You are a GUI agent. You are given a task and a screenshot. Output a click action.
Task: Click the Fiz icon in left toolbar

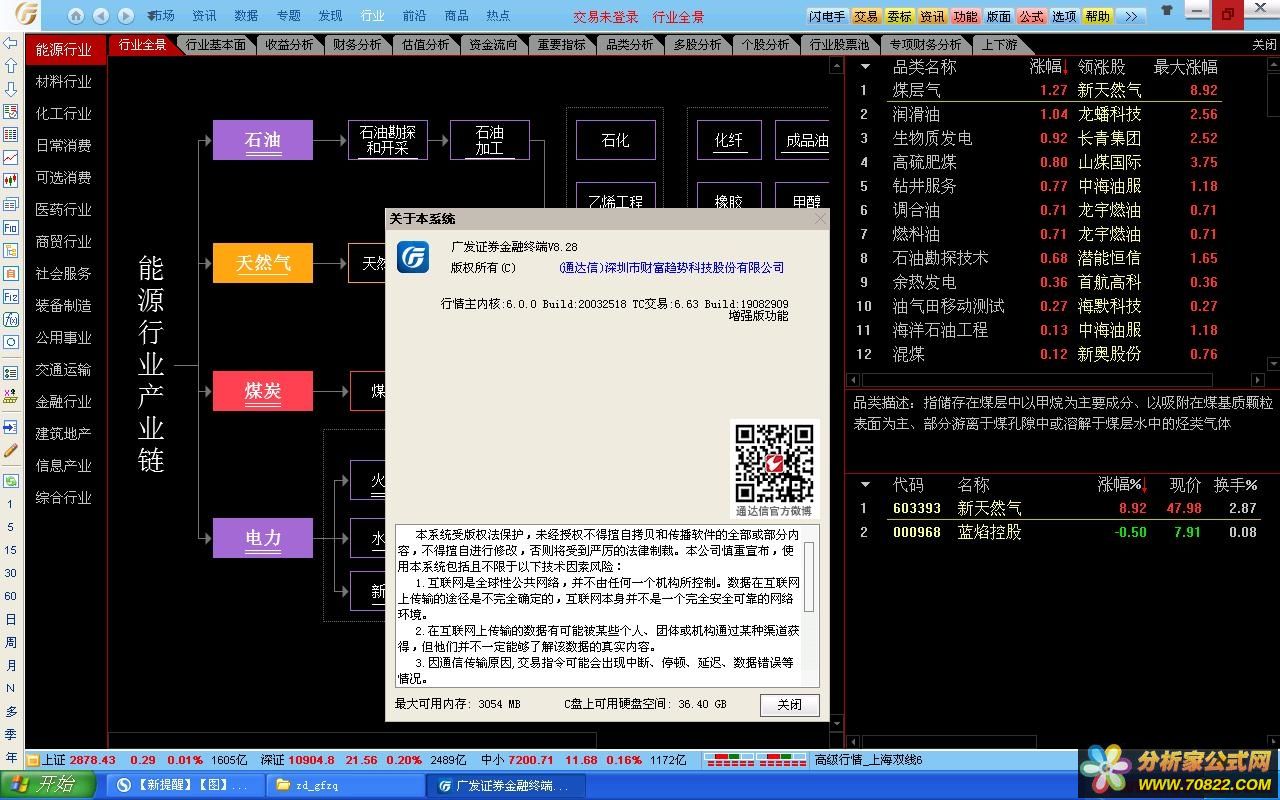tap(11, 297)
